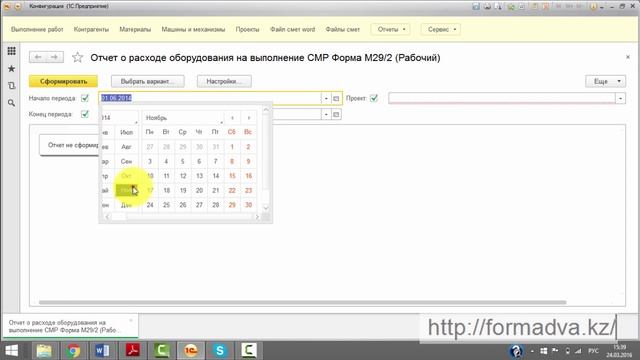
Task: Close the report tab with X
Action: tap(628, 57)
